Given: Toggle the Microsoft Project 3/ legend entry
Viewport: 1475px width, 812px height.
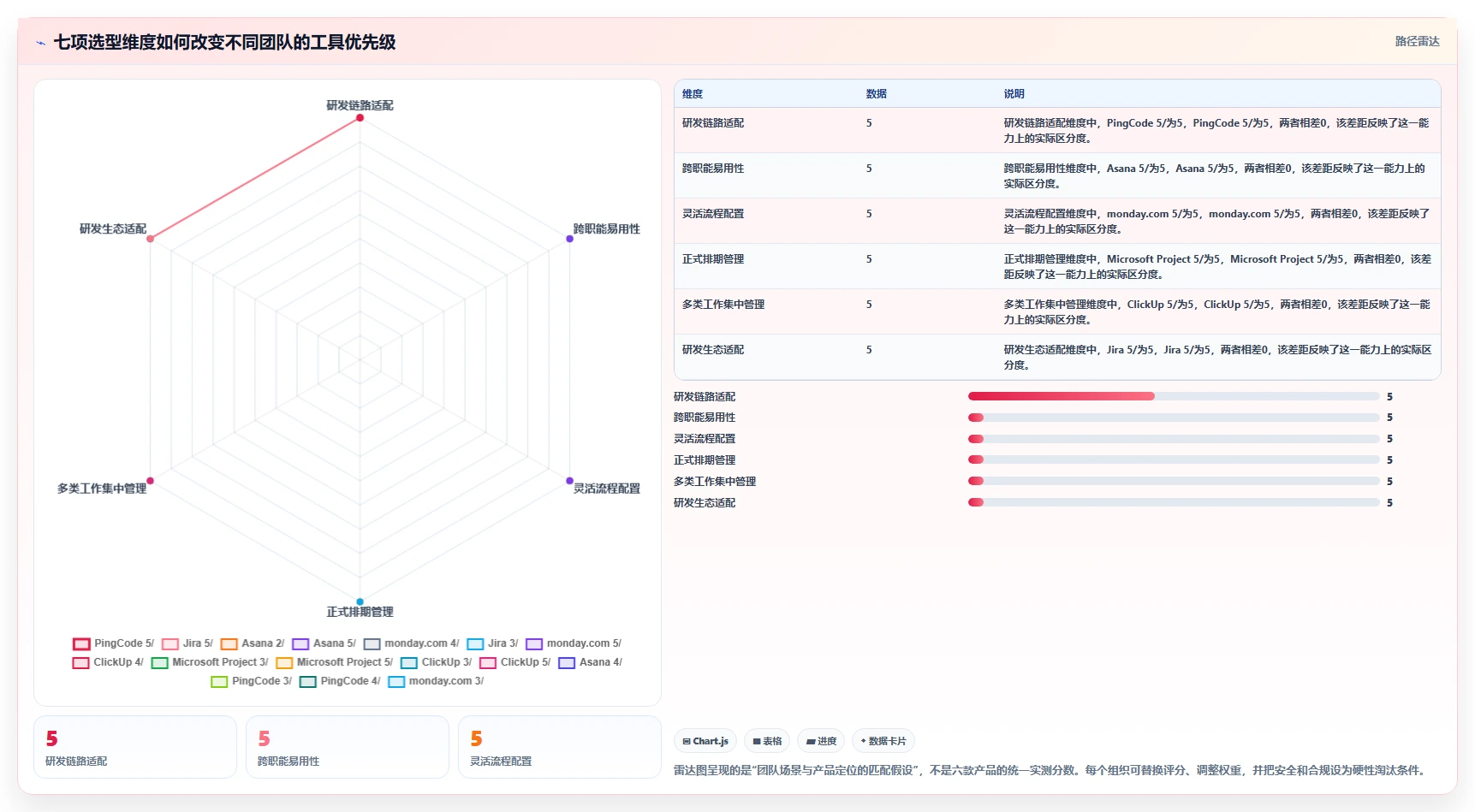Looking at the screenshot, I should point(210,662).
